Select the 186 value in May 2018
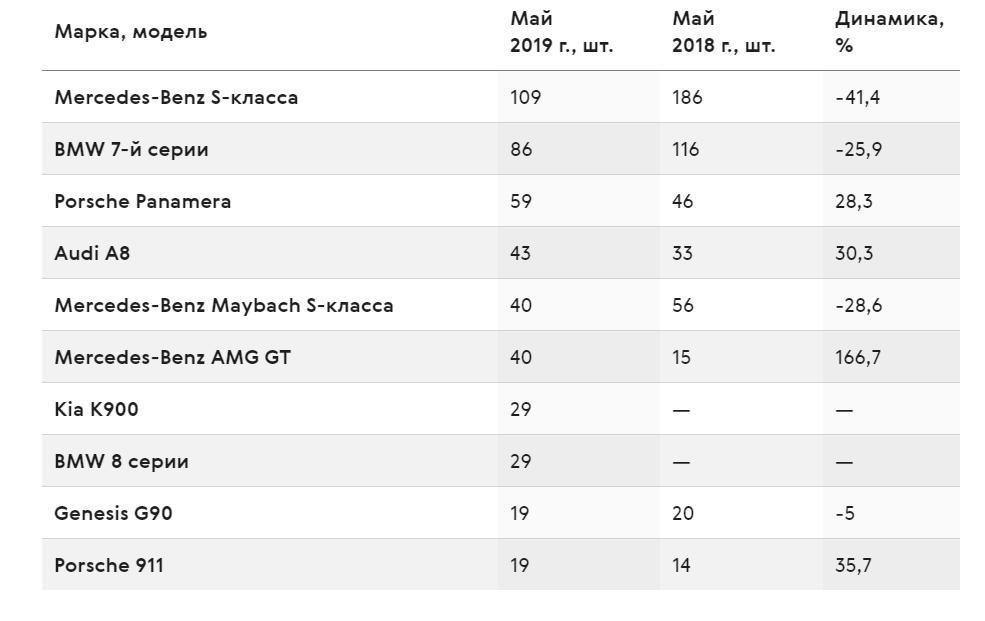This screenshot has height=621, width=985. [x=687, y=97]
